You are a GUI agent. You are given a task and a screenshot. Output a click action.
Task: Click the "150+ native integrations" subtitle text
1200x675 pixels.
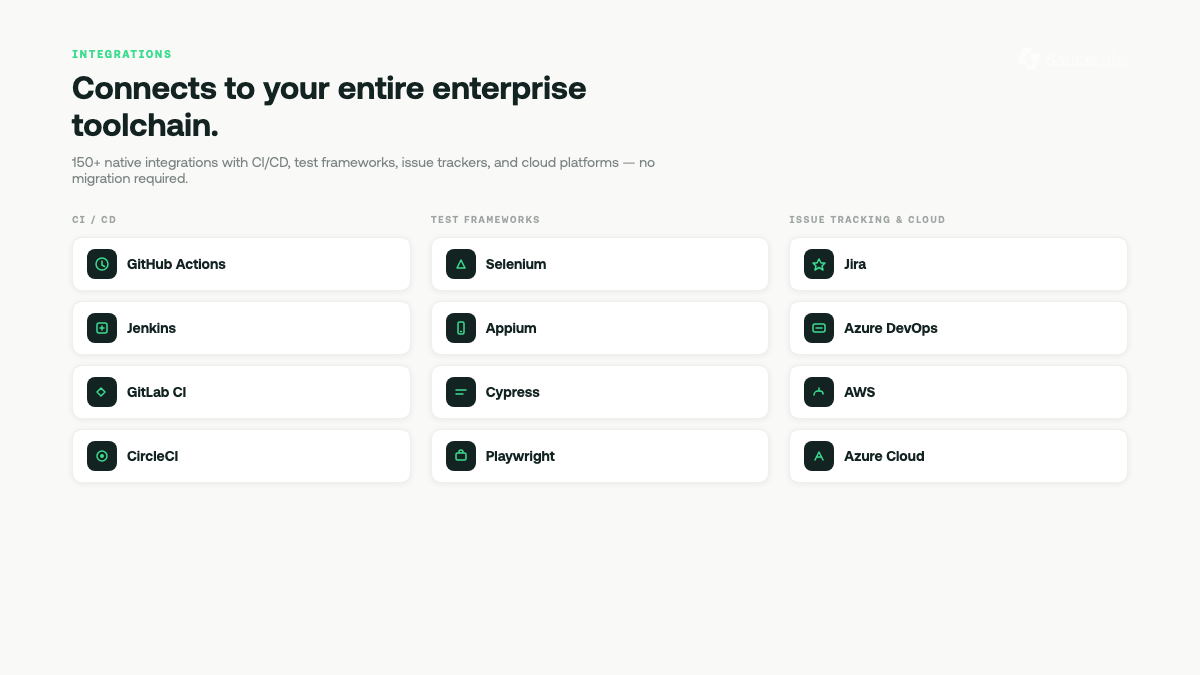point(363,170)
